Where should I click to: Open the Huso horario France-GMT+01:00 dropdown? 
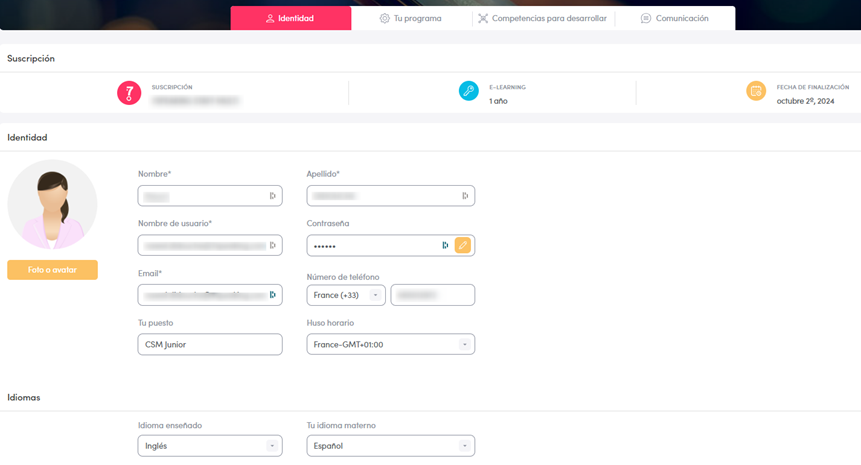(x=390, y=344)
